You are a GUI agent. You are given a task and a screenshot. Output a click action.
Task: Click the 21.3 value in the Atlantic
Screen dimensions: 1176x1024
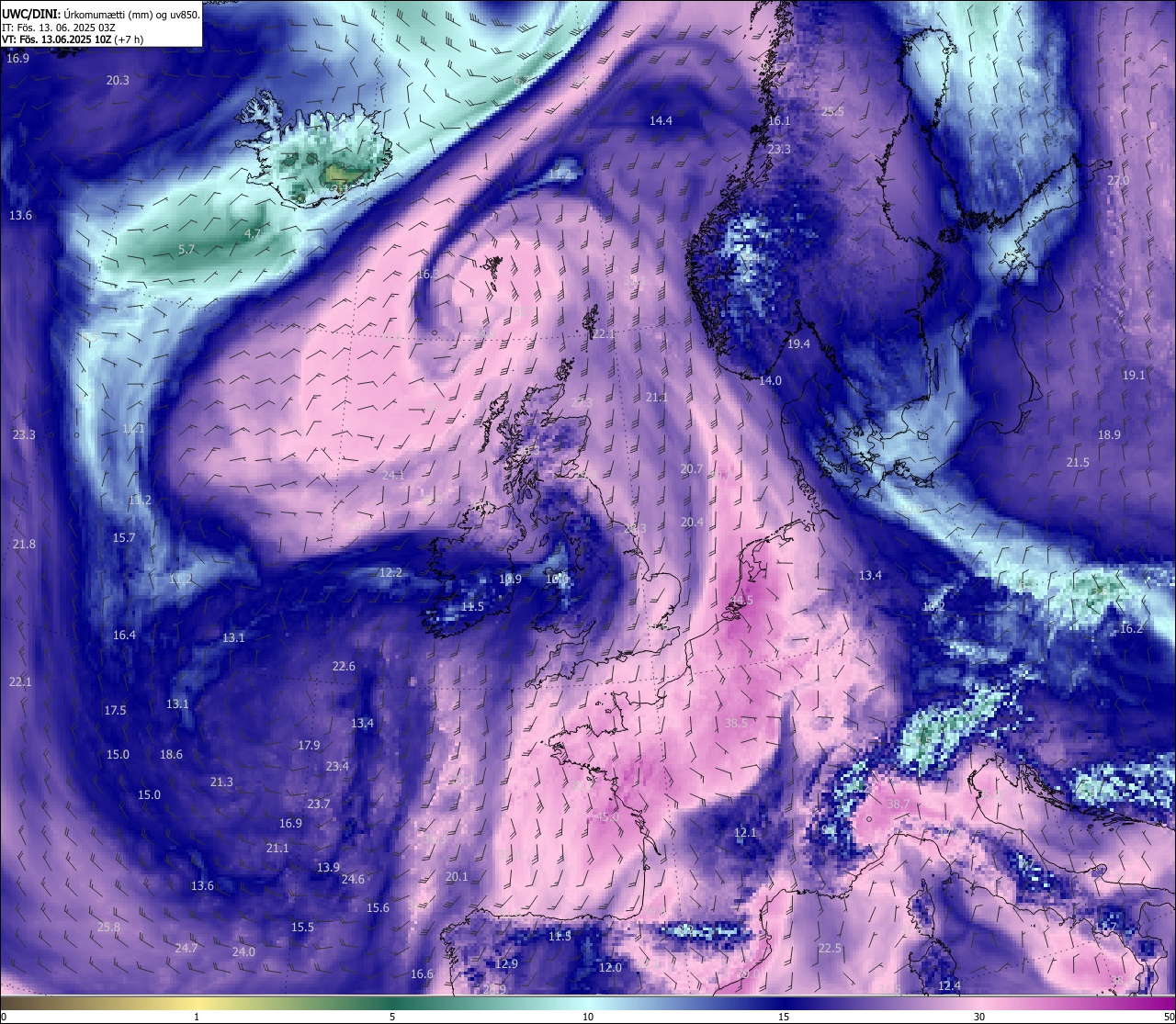(x=221, y=782)
